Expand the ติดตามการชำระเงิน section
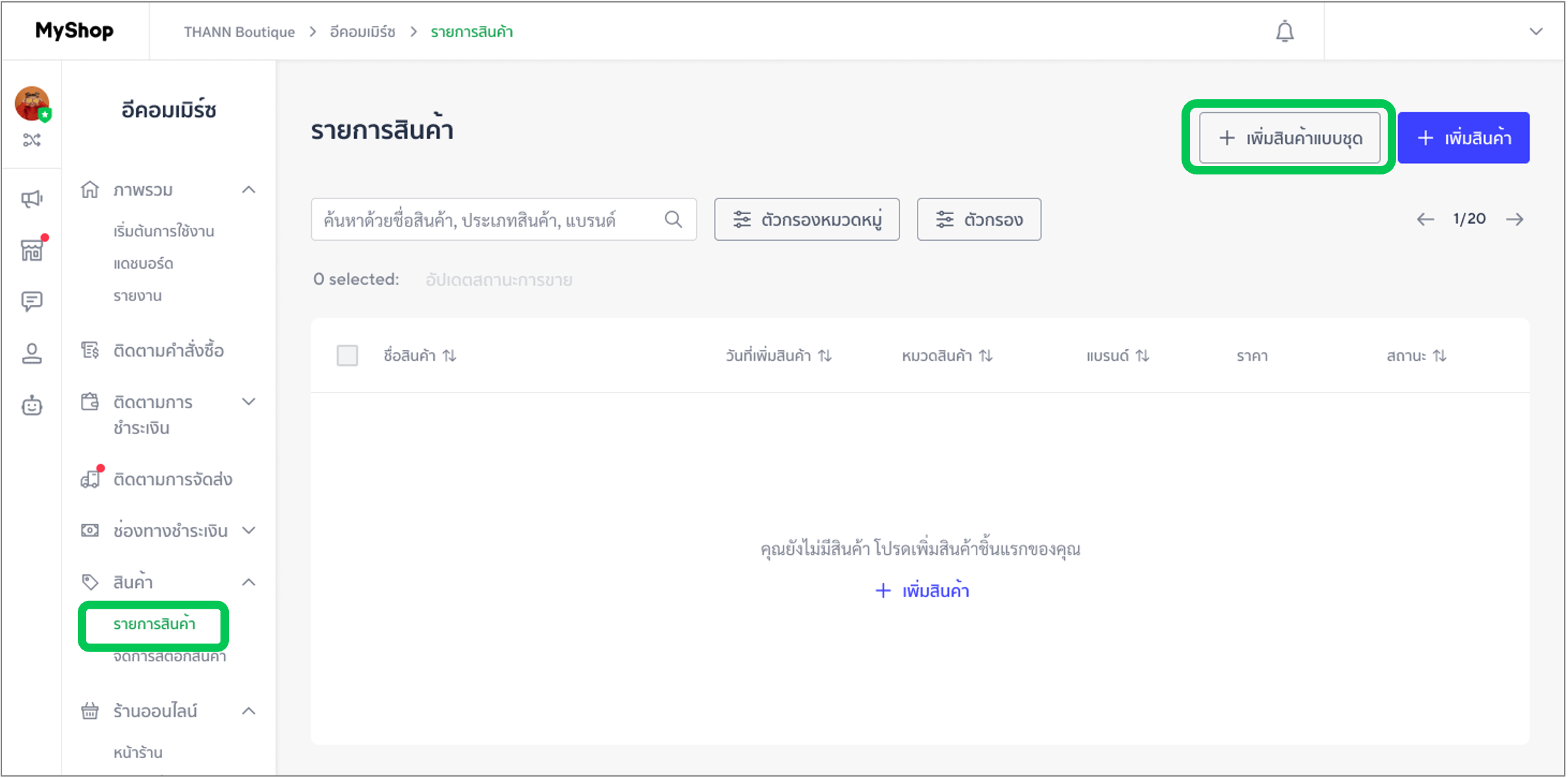The width and height of the screenshot is (1568, 778). pyautogui.click(x=249, y=402)
